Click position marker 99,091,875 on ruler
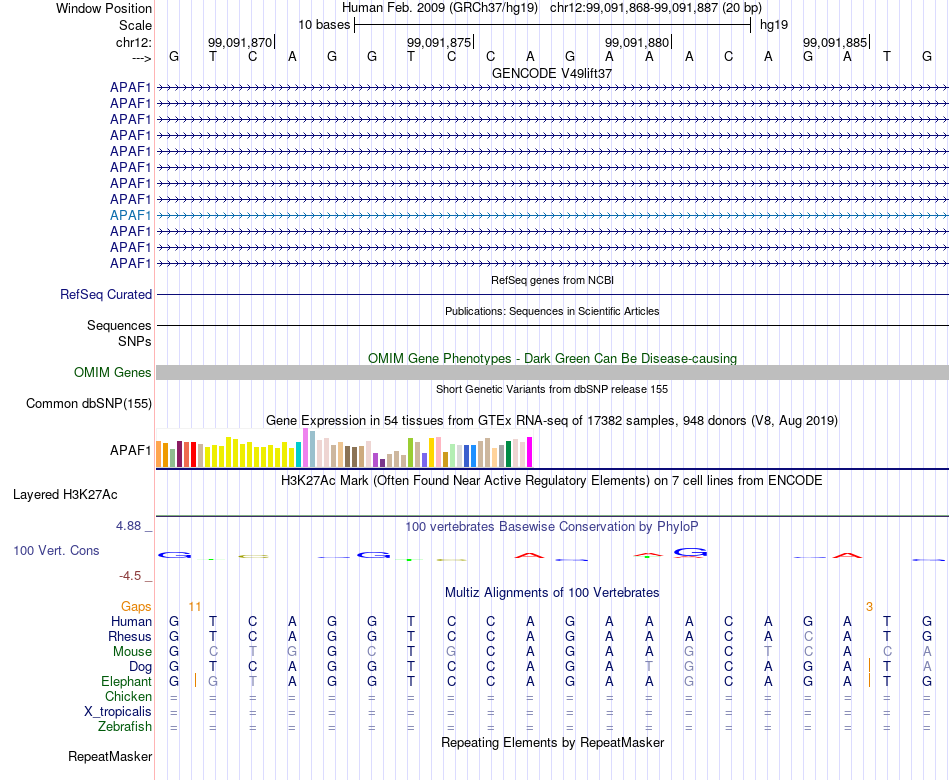Viewport: 950px width, 780px height. [x=439, y=42]
